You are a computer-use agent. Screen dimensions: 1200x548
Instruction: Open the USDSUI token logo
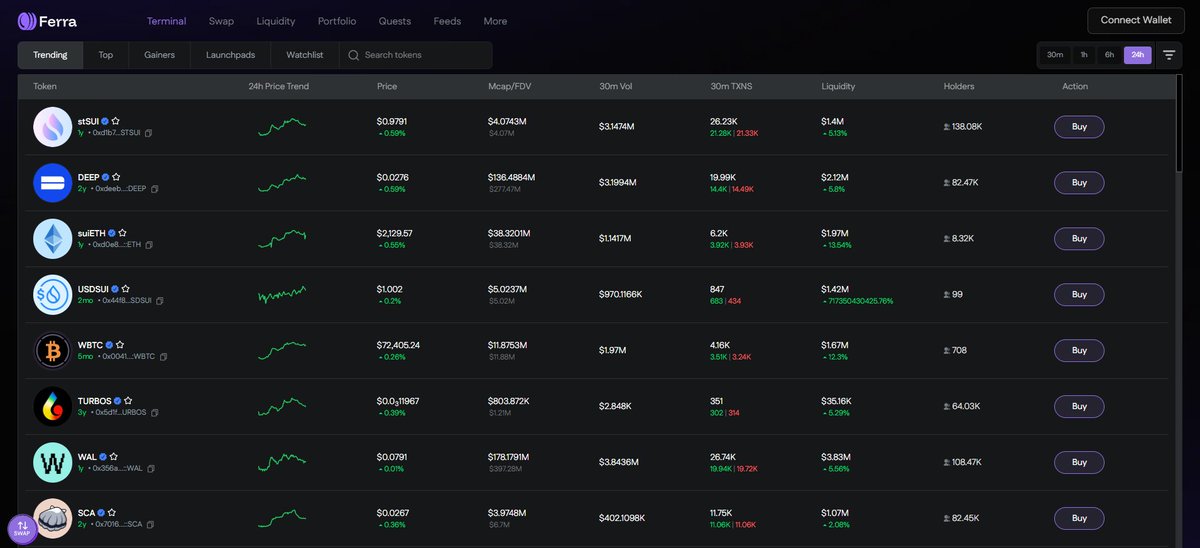tap(52, 295)
